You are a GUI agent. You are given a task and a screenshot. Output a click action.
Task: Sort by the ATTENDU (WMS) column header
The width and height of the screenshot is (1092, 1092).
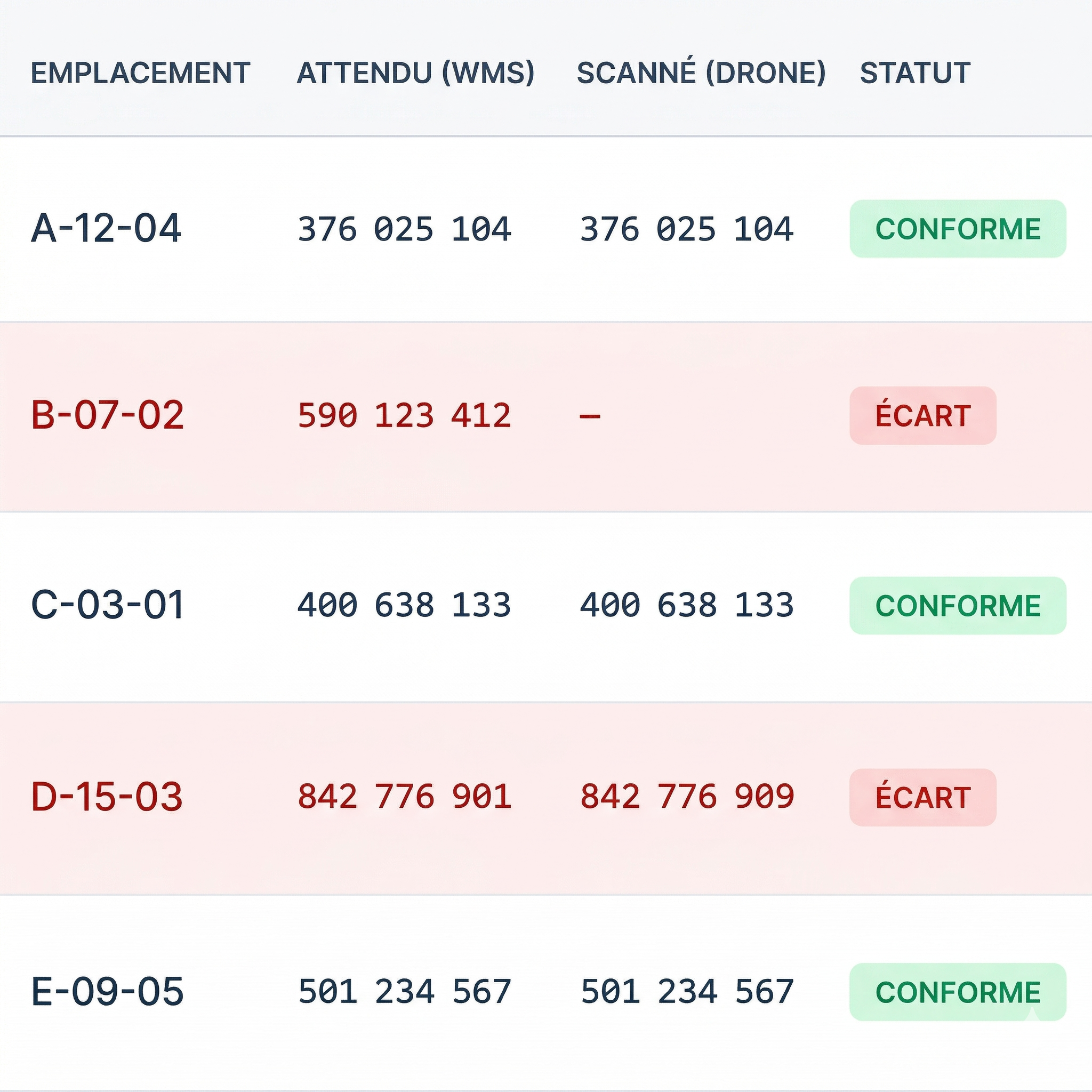[x=415, y=74]
